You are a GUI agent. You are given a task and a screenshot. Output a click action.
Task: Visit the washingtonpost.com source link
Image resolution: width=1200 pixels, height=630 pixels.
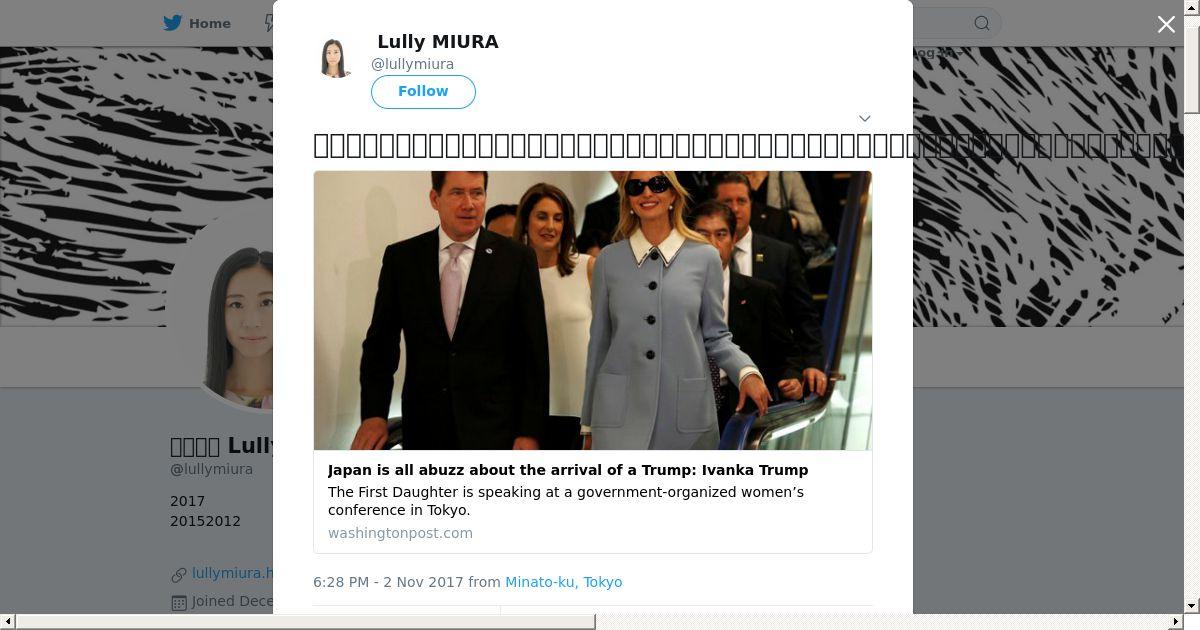tap(400, 533)
